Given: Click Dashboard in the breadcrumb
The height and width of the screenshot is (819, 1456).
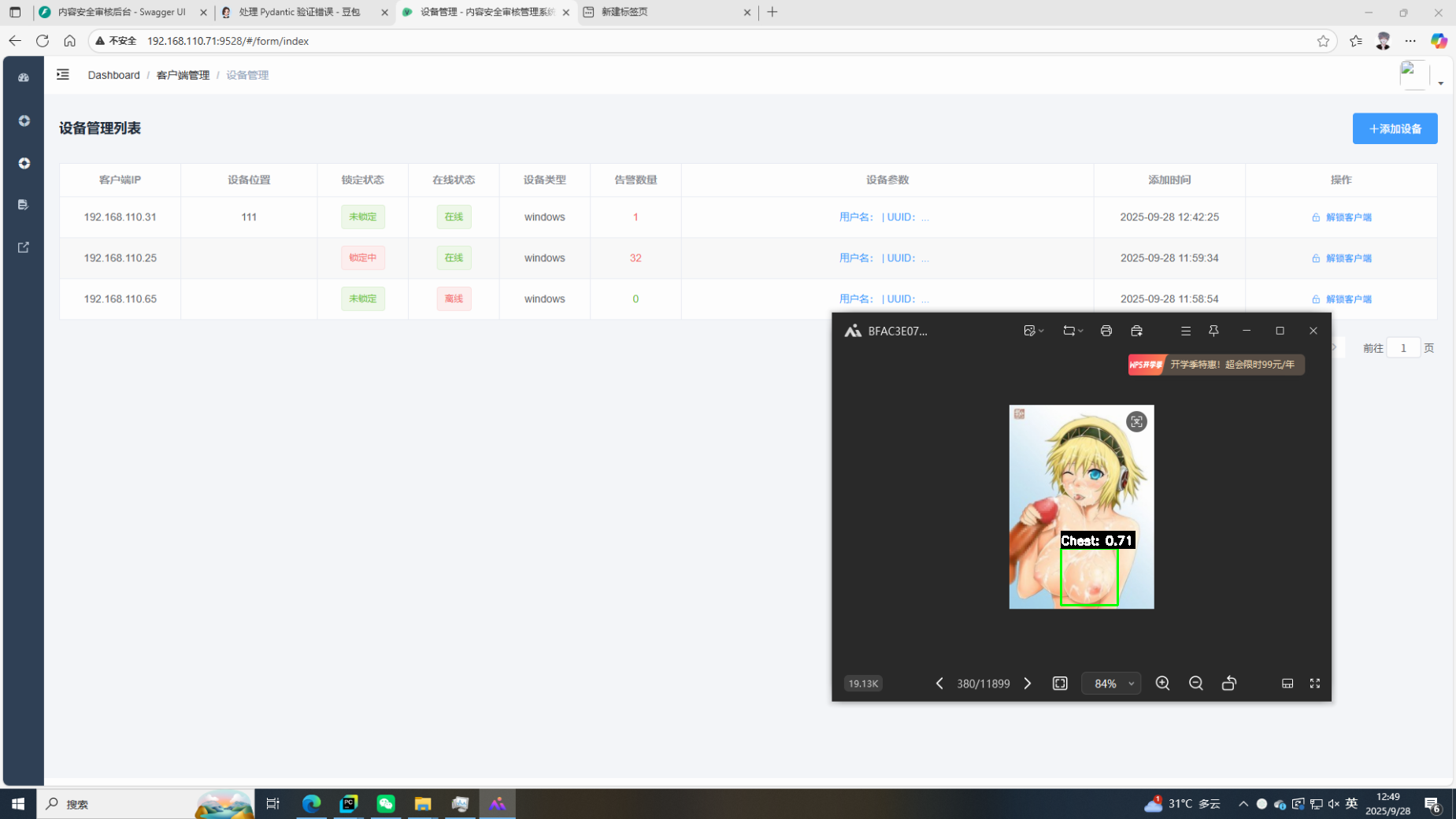Looking at the screenshot, I should 113,75.
